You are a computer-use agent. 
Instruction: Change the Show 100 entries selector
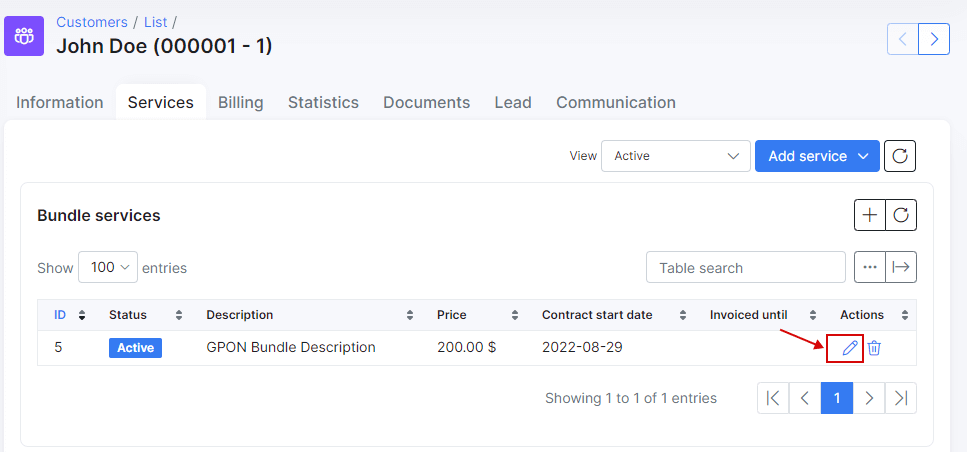pos(108,267)
